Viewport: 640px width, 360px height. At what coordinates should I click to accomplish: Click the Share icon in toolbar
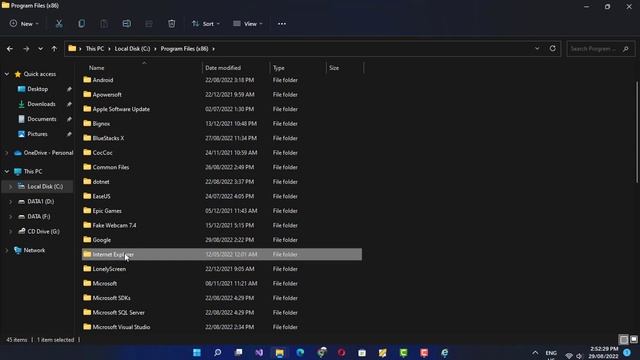pyautogui.click(x=149, y=24)
